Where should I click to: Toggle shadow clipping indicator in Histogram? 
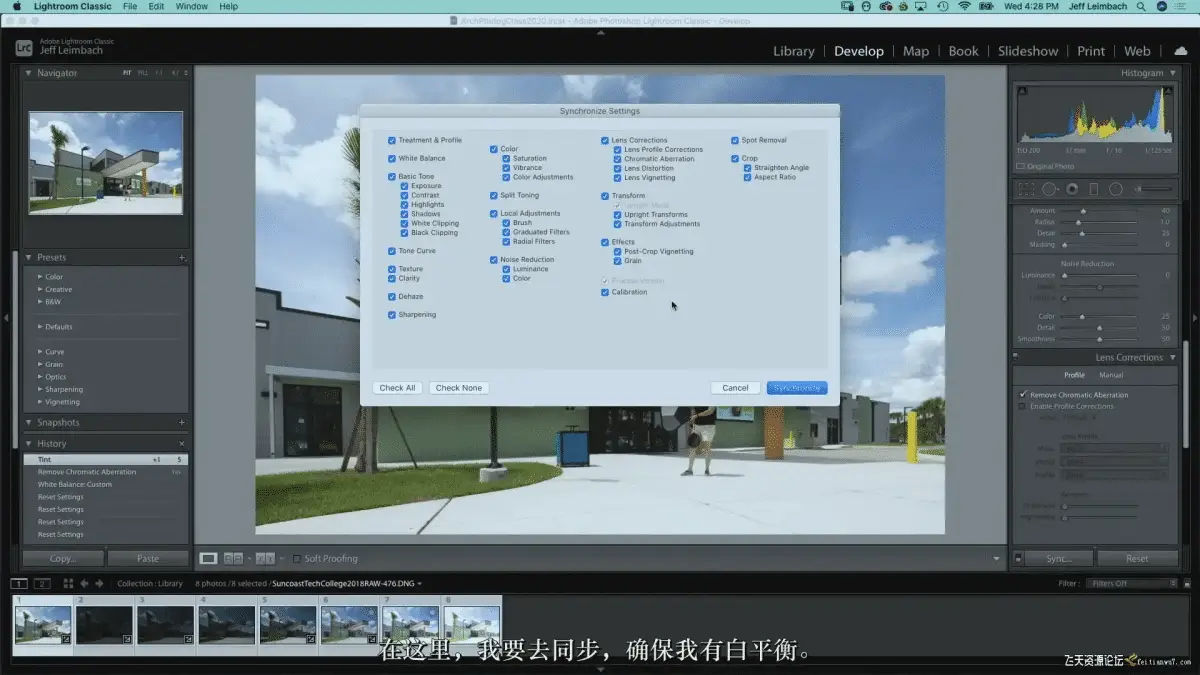click(x=1022, y=91)
